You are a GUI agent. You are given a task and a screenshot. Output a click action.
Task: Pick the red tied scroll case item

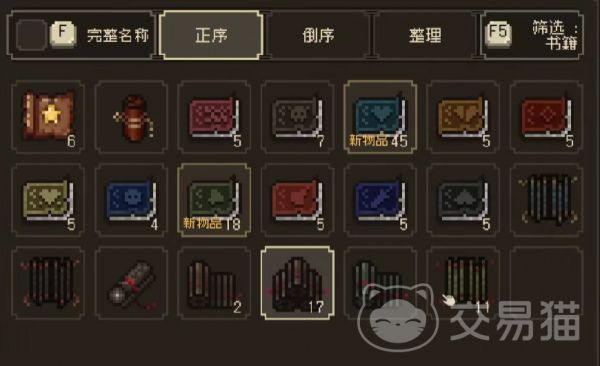click(x=131, y=117)
